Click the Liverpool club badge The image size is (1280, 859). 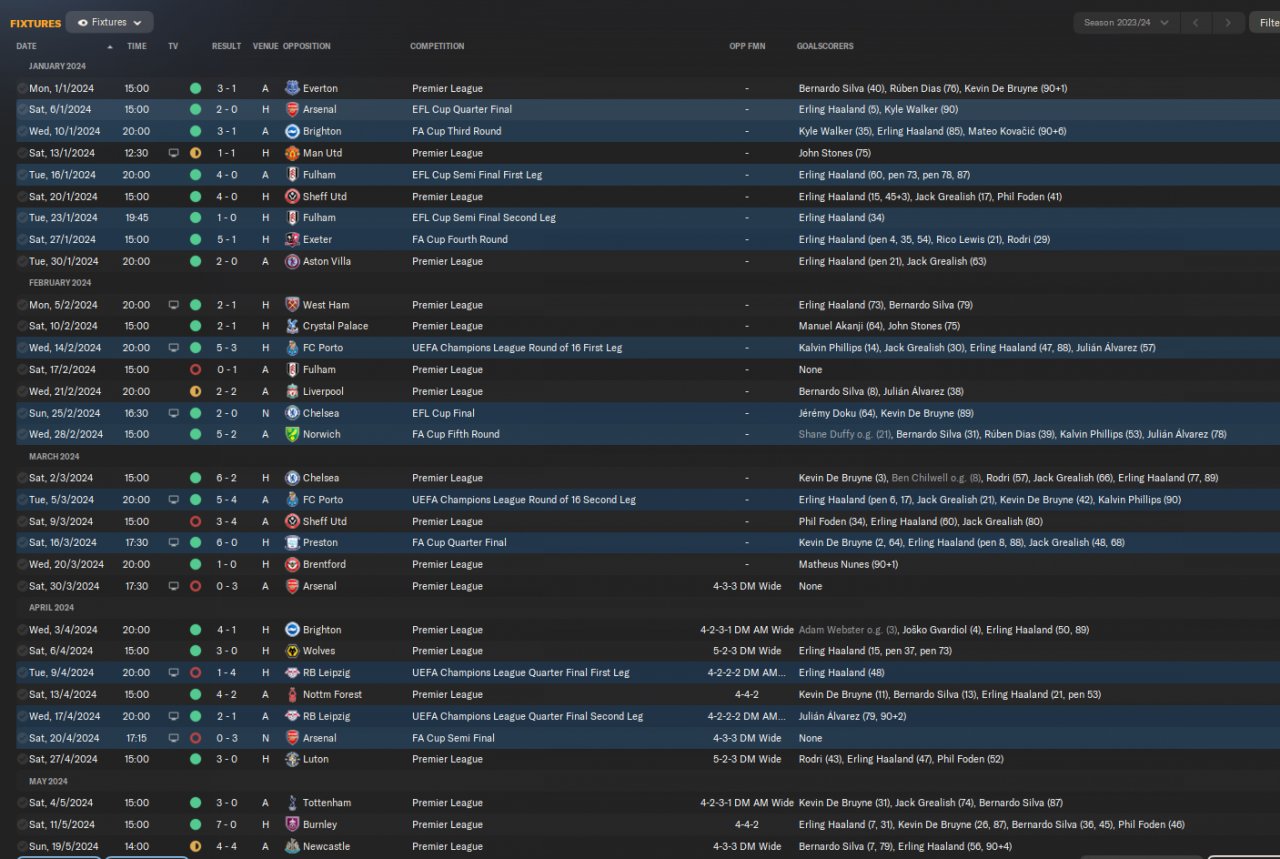(292, 391)
